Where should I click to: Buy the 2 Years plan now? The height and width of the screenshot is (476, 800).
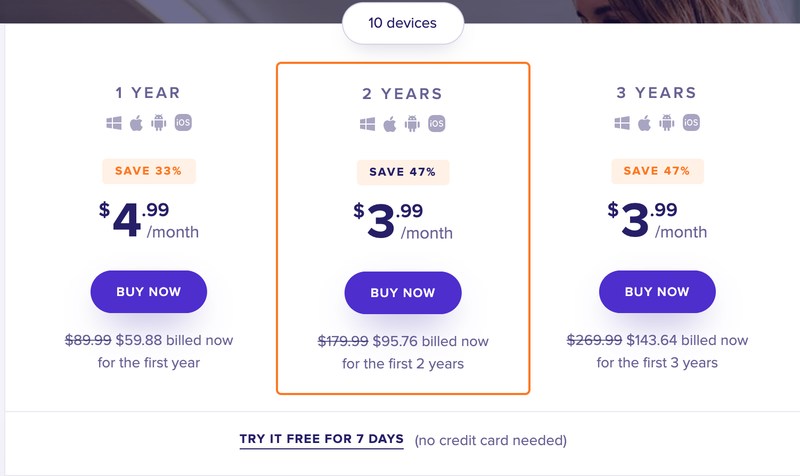tap(403, 293)
